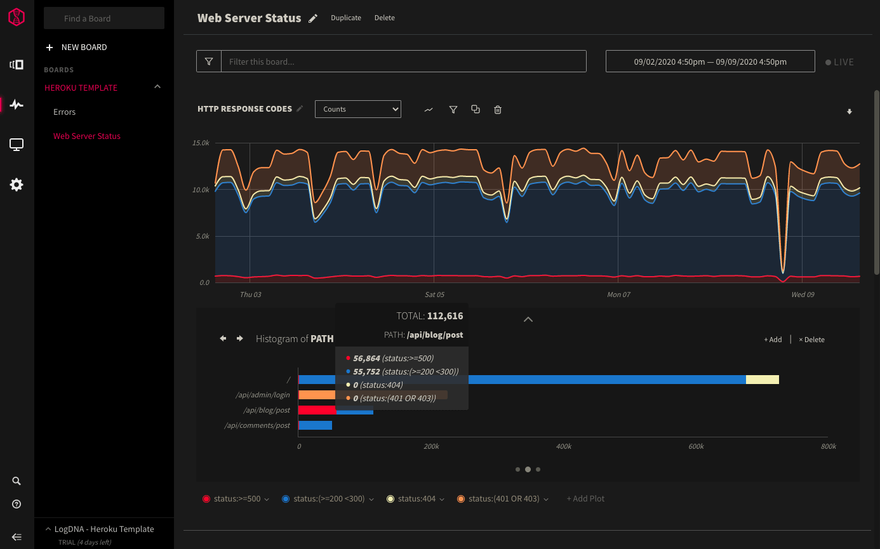Screen dimensions: 880x549
Task: Click the orange status 401/403 color swatch
Action: (461, 498)
